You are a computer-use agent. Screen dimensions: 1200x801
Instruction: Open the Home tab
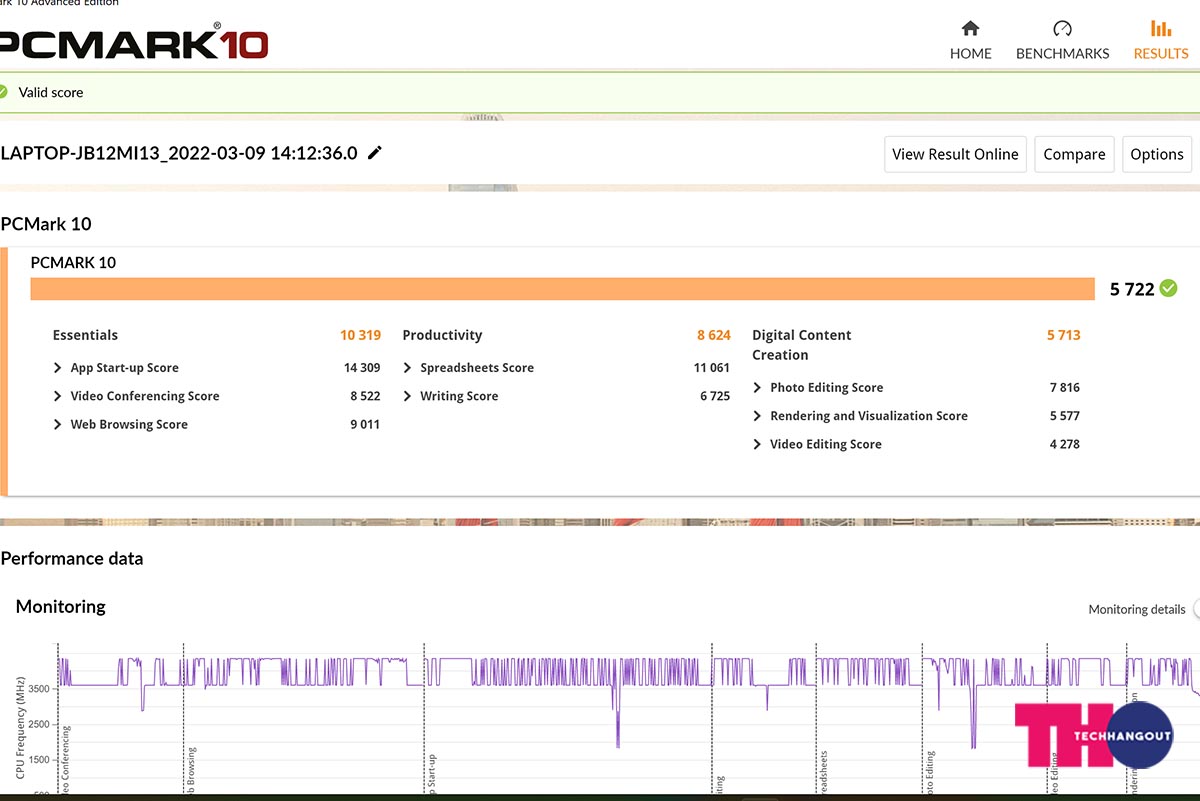pos(970,40)
